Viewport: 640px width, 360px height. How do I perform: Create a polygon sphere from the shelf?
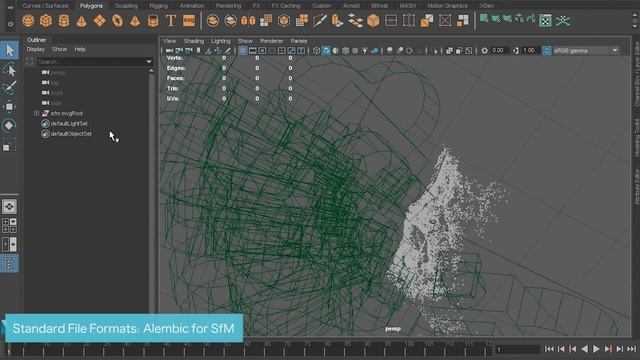[x=28, y=20]
